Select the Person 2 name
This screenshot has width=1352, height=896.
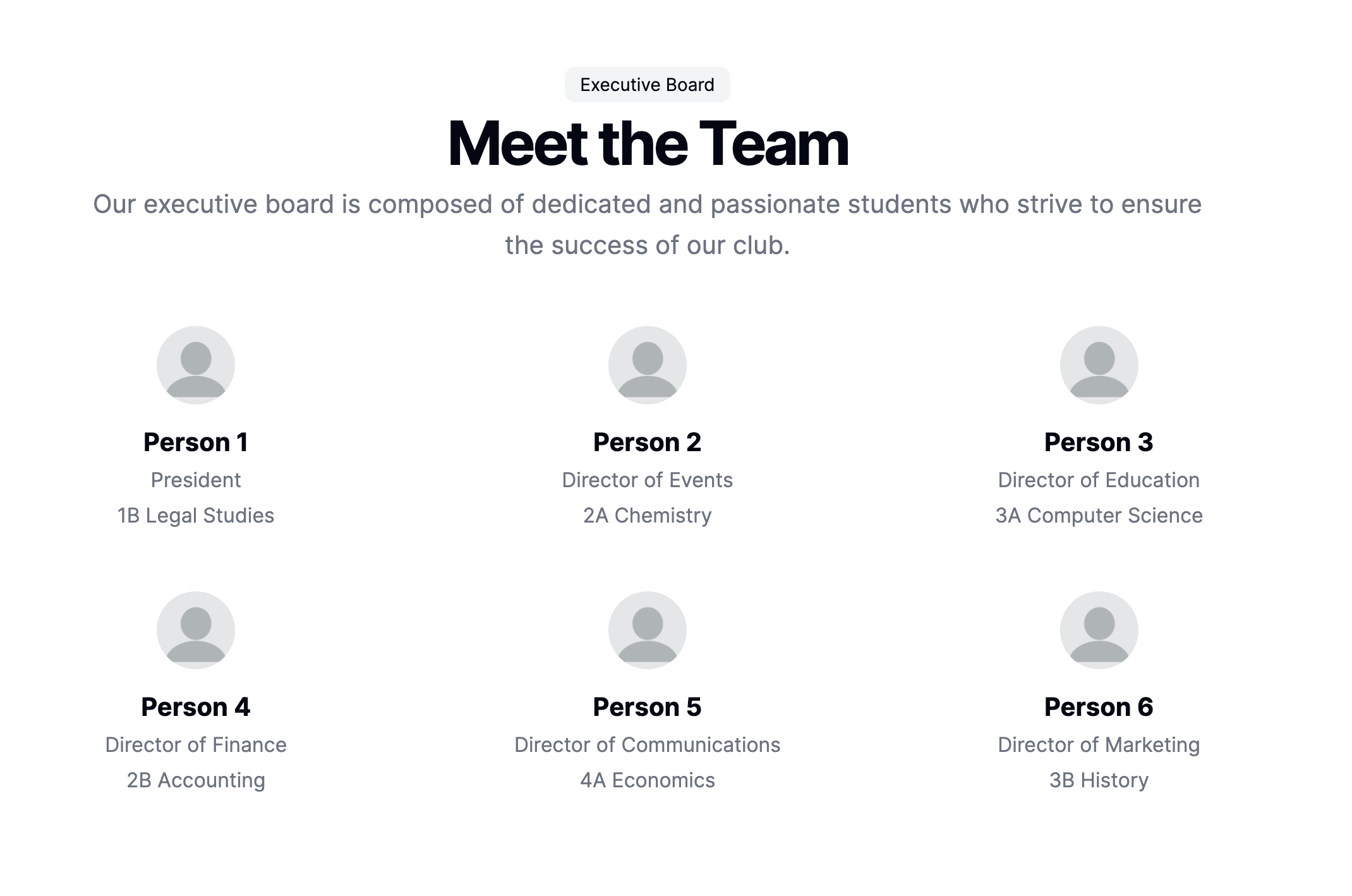point(647,442)
